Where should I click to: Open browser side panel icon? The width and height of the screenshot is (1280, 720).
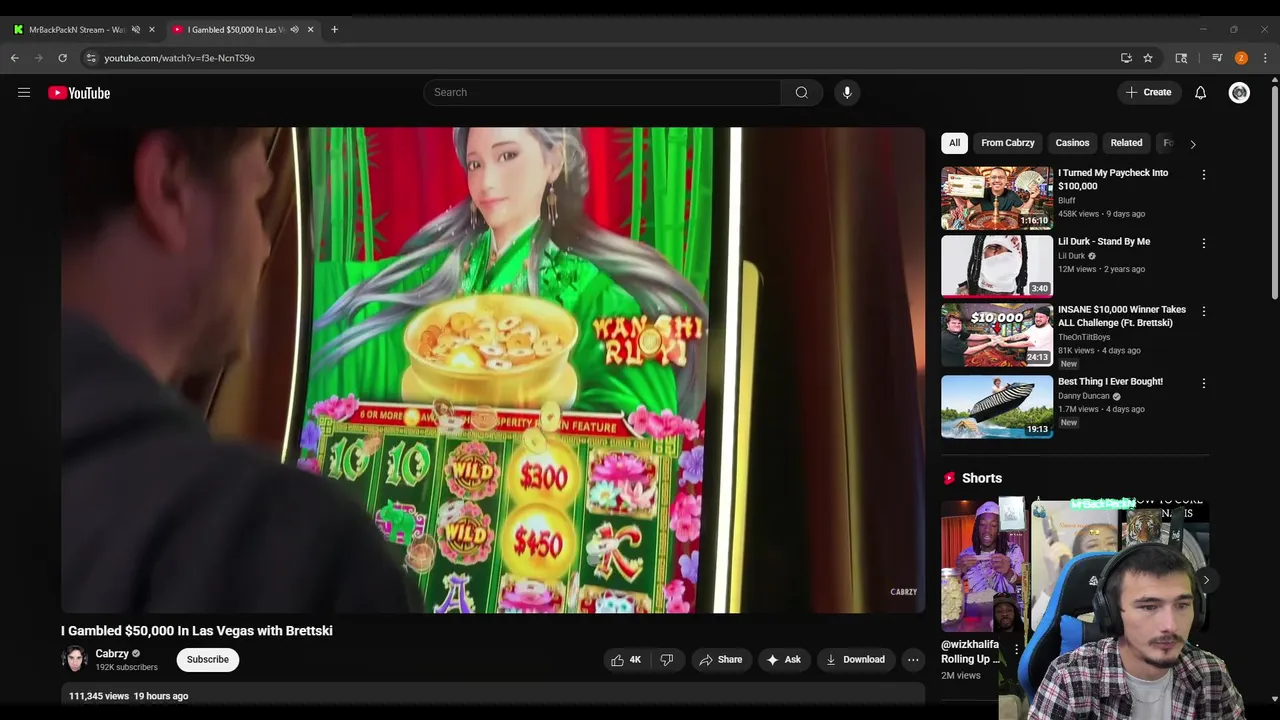point(1181,58)
